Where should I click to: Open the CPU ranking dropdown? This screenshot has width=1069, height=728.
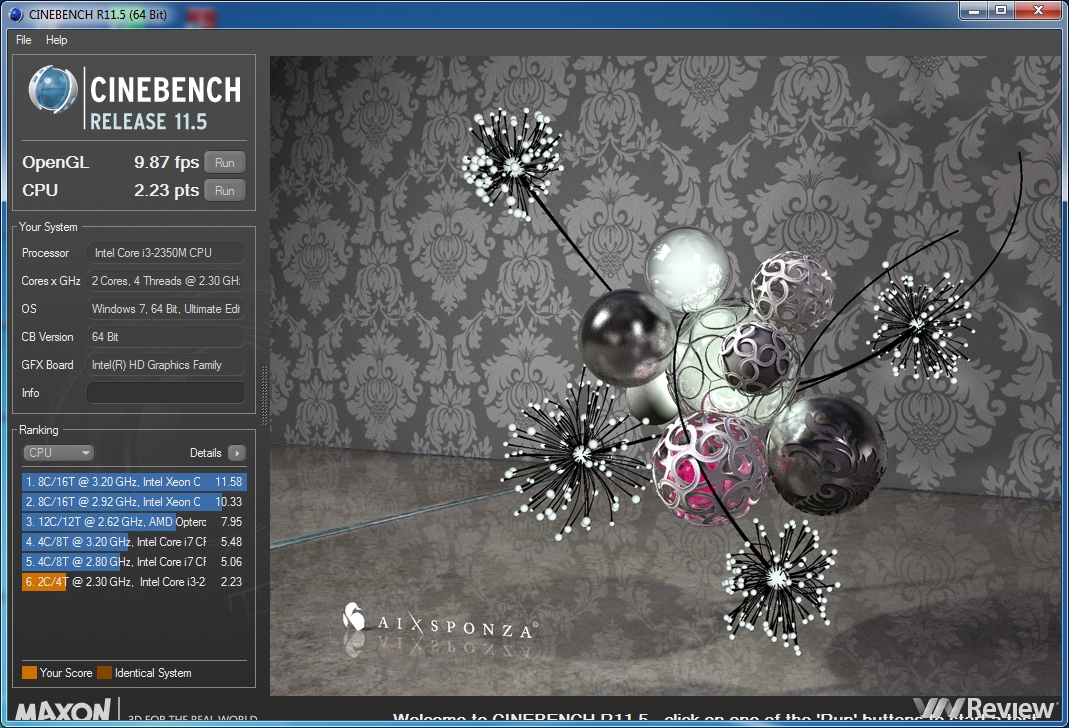pyautogui.click(x=59, y=453)
